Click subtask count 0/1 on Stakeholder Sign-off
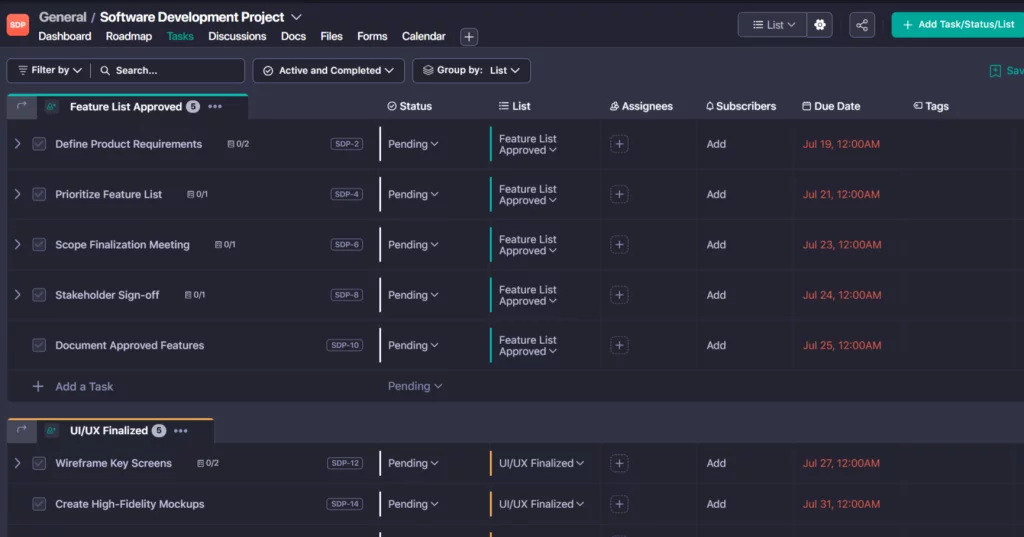Image resolution: width=1024 pixels, height=537 pixels. point(195,295)
